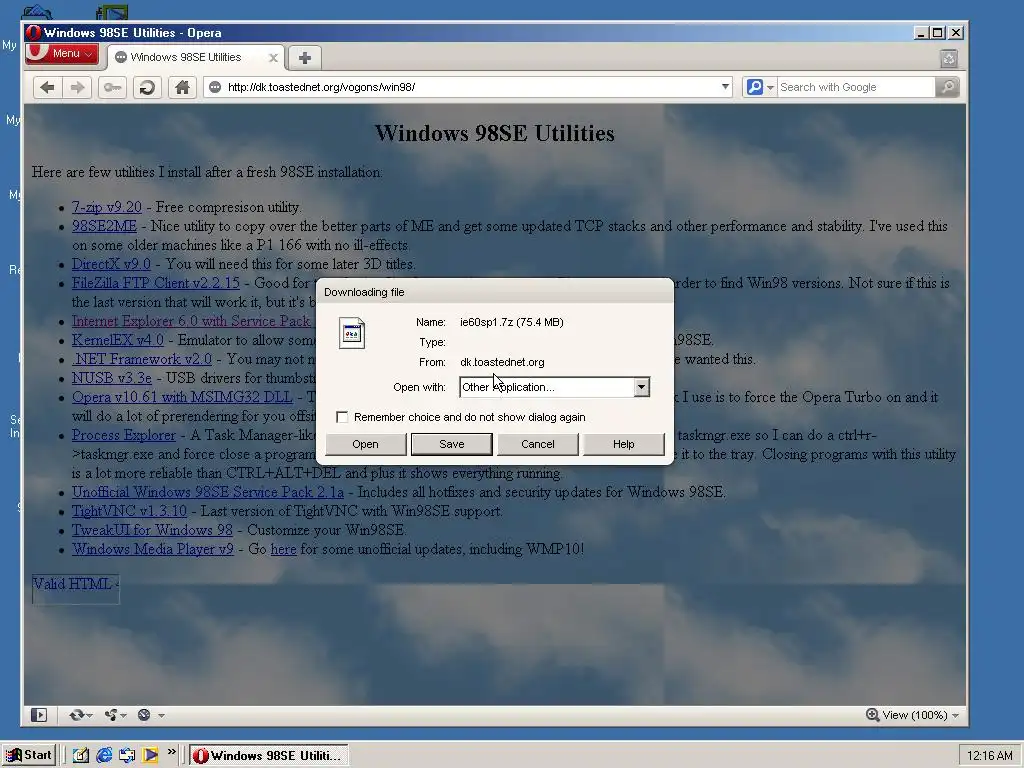This screenshot has height=768, width=1024.
Task: Open the TightVNC v1.3.10 link
Action: (x=129, y=511)
